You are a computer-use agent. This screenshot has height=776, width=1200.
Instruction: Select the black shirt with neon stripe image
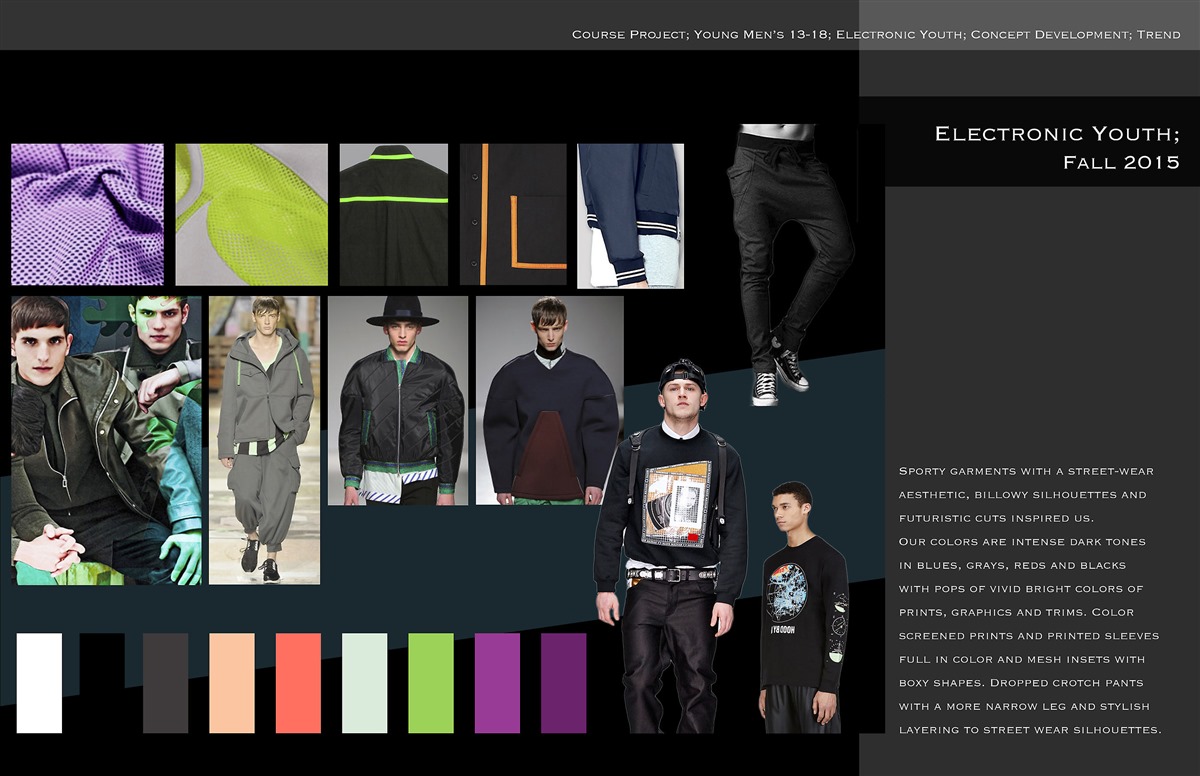pos(394,215)
